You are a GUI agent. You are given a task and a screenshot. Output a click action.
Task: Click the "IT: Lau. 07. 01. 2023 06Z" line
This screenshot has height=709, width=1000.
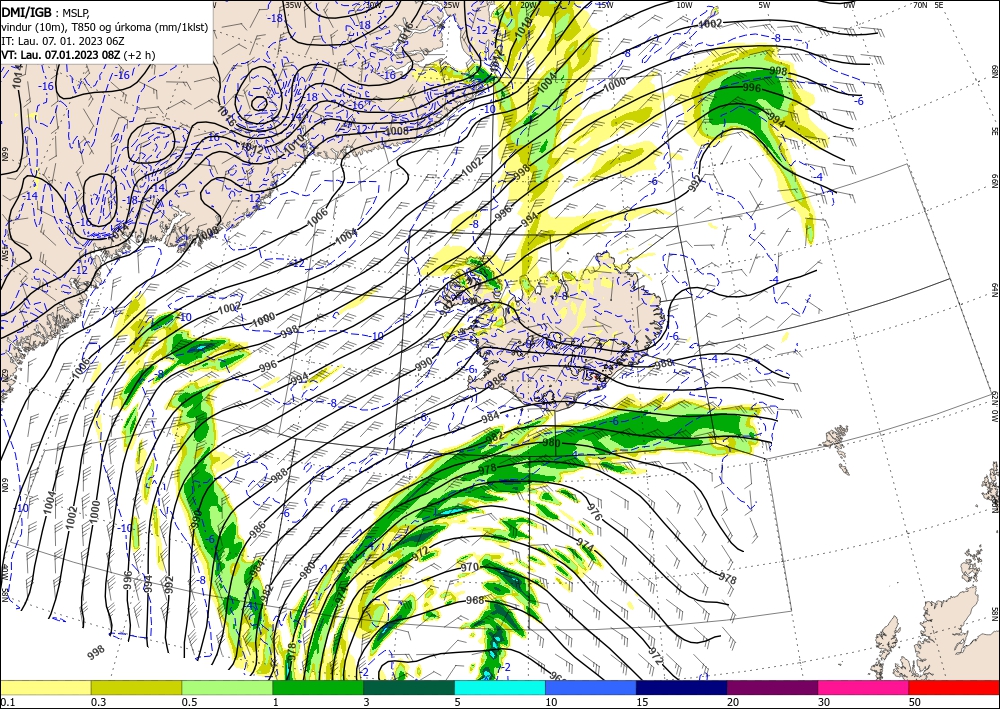pyautogui.click(x=62, y=41)
